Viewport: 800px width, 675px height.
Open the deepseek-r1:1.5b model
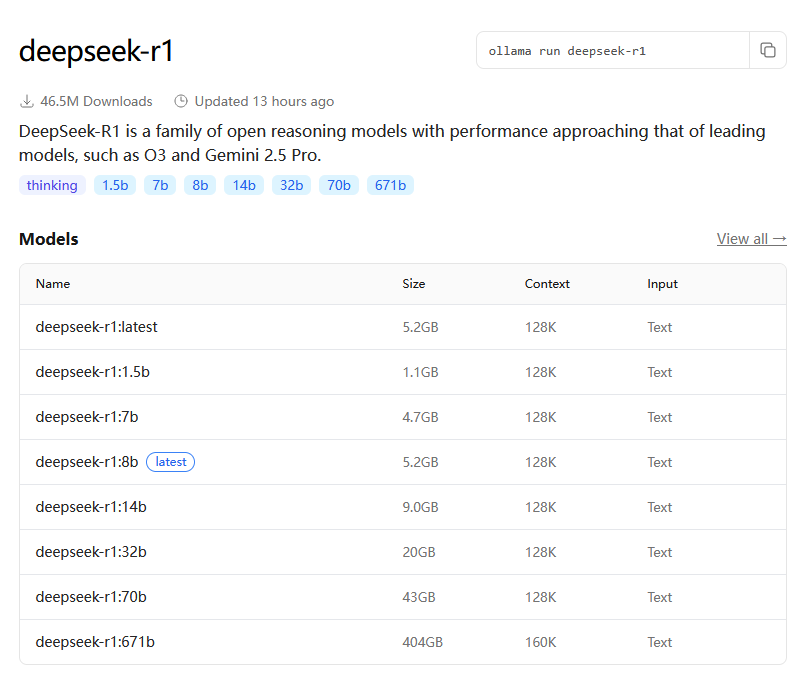point(92,372)
